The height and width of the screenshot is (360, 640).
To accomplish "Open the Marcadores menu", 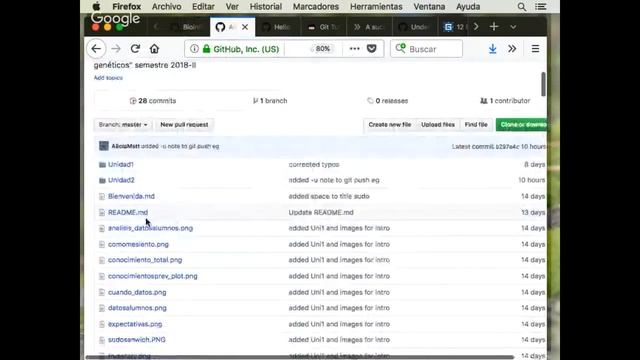I will pyautogui.click(x=316, y=7).
